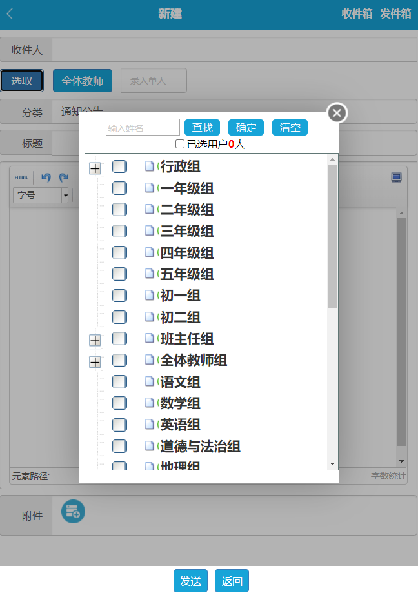Expand the 班主任组 tree node

click(x=95, y=340)
